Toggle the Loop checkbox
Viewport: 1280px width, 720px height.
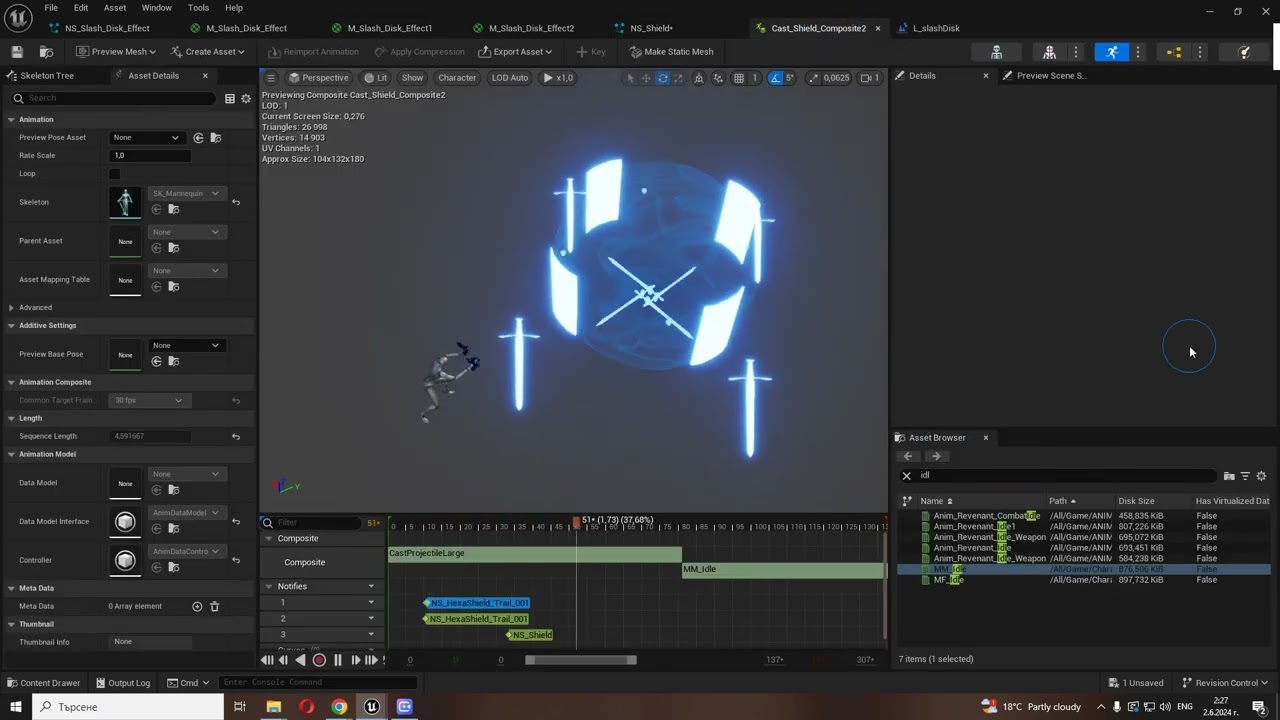[114, 173]
